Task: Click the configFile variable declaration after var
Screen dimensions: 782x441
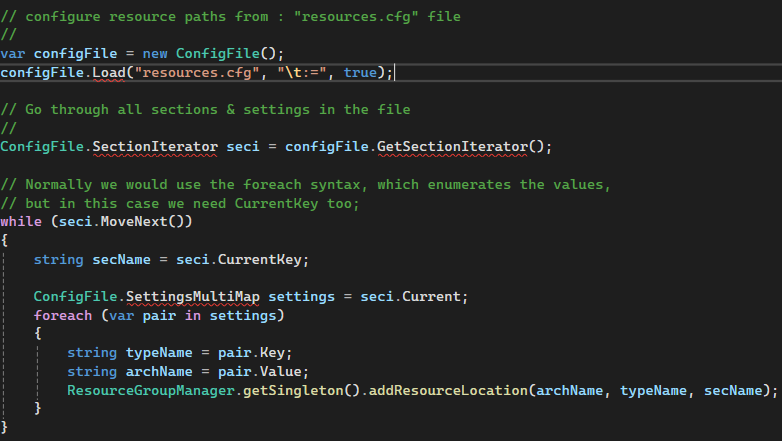Action: pos(75,54)
